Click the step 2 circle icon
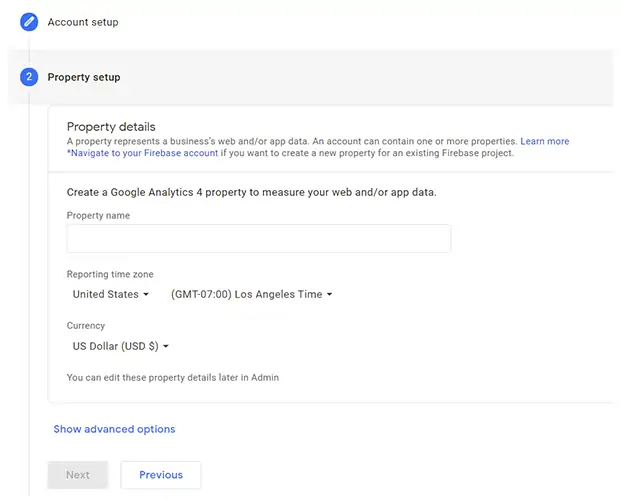 click(x=29, y=77)
